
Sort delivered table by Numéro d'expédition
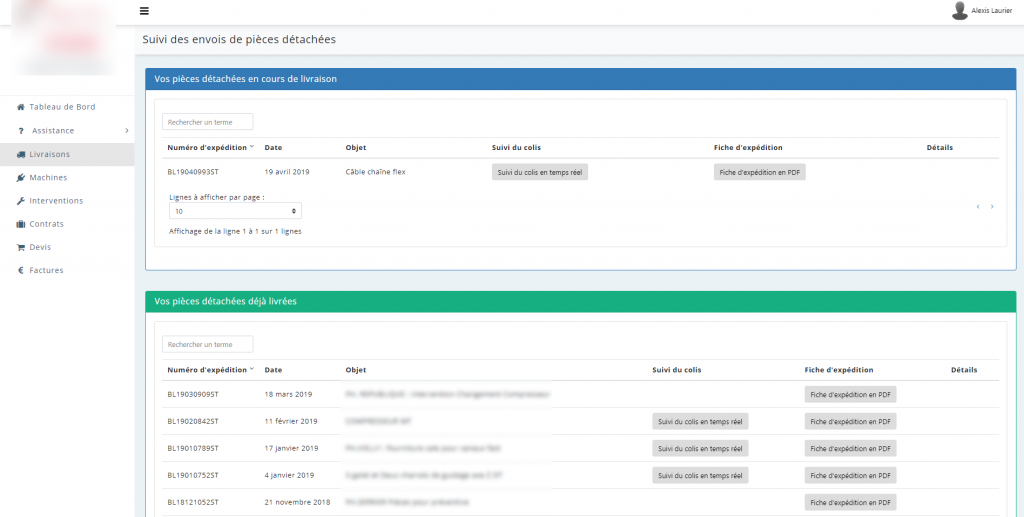[210, 370]
